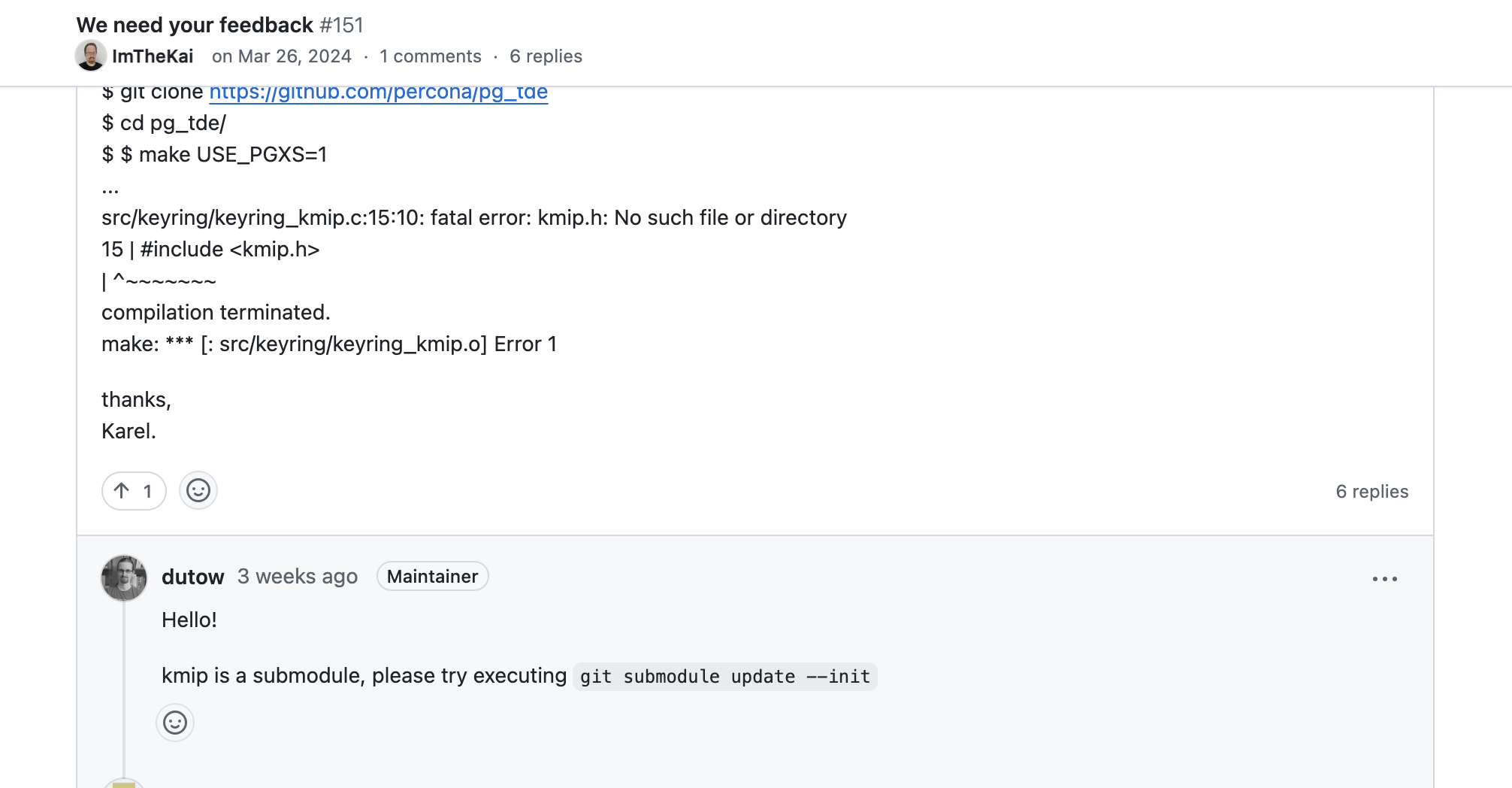Click the 'on Mar 26, 2024' date

[282, 56]
